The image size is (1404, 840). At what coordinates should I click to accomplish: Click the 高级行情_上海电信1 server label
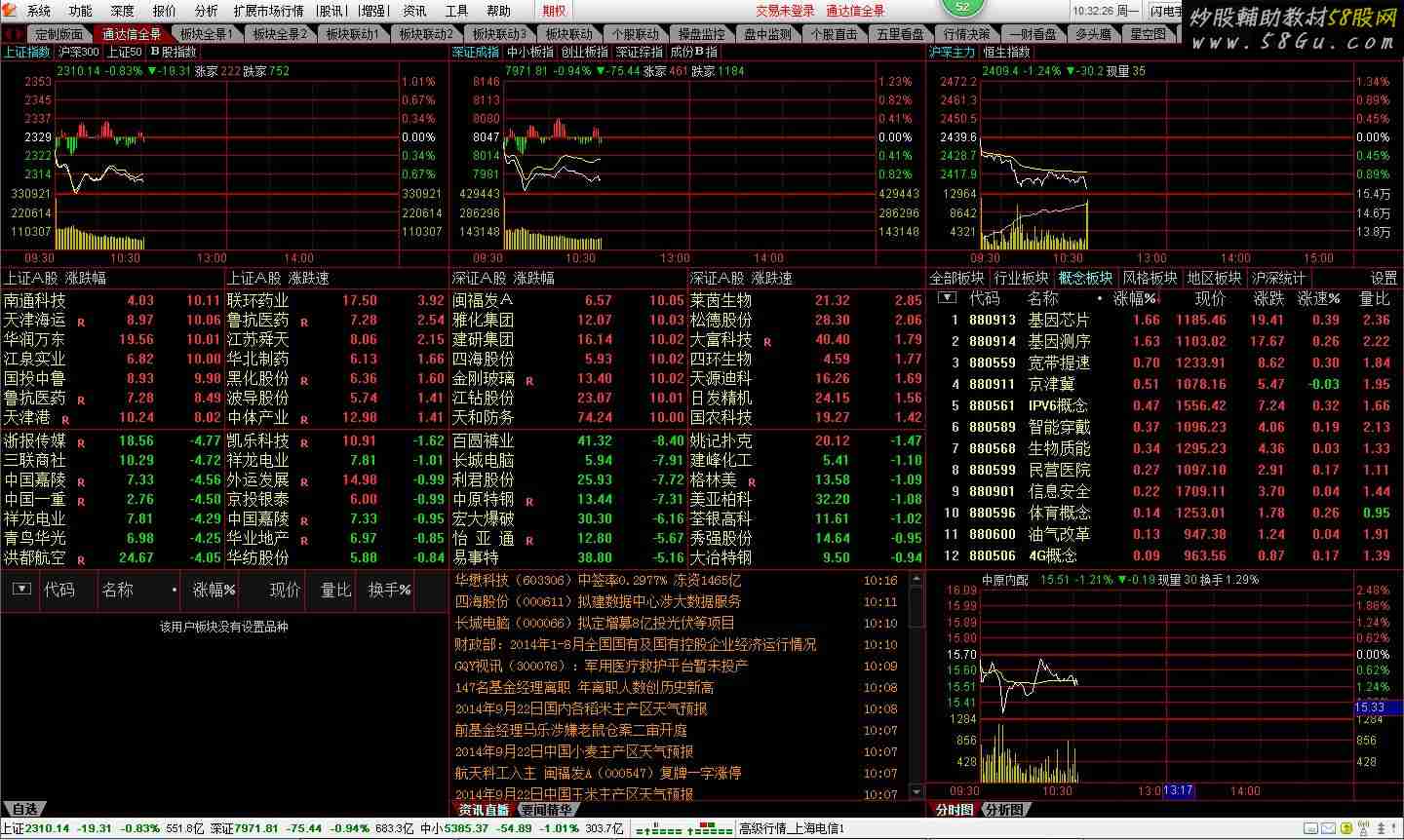point(791,829)
